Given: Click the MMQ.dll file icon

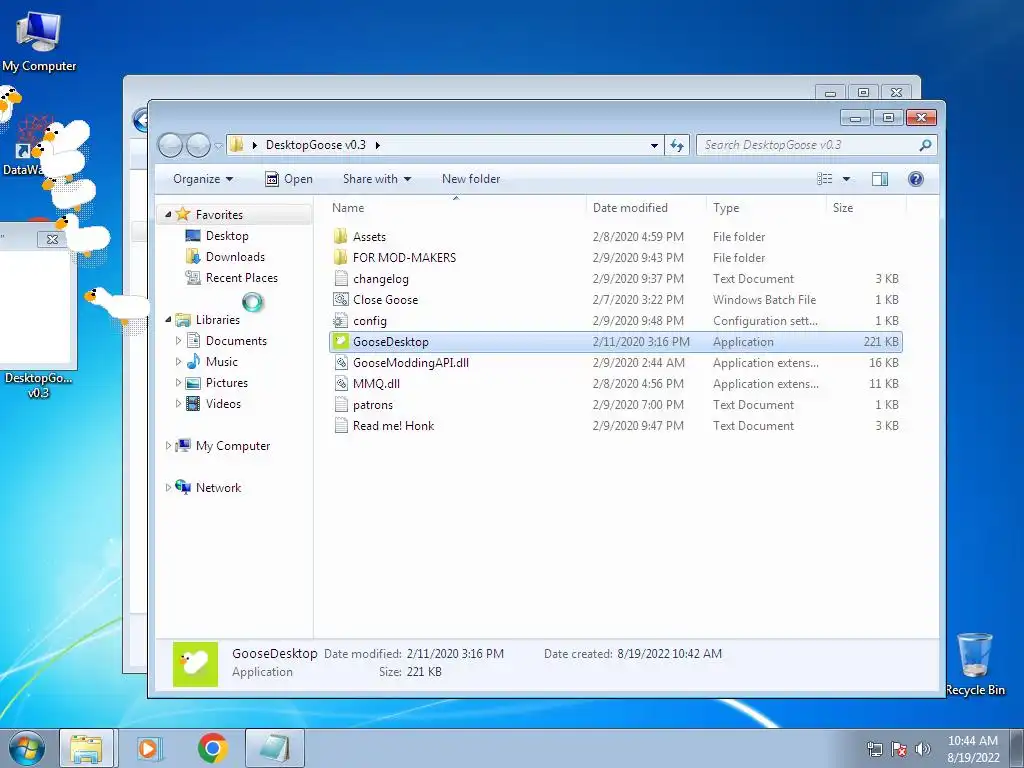Looking at the screenshot, I should point(340,383).
